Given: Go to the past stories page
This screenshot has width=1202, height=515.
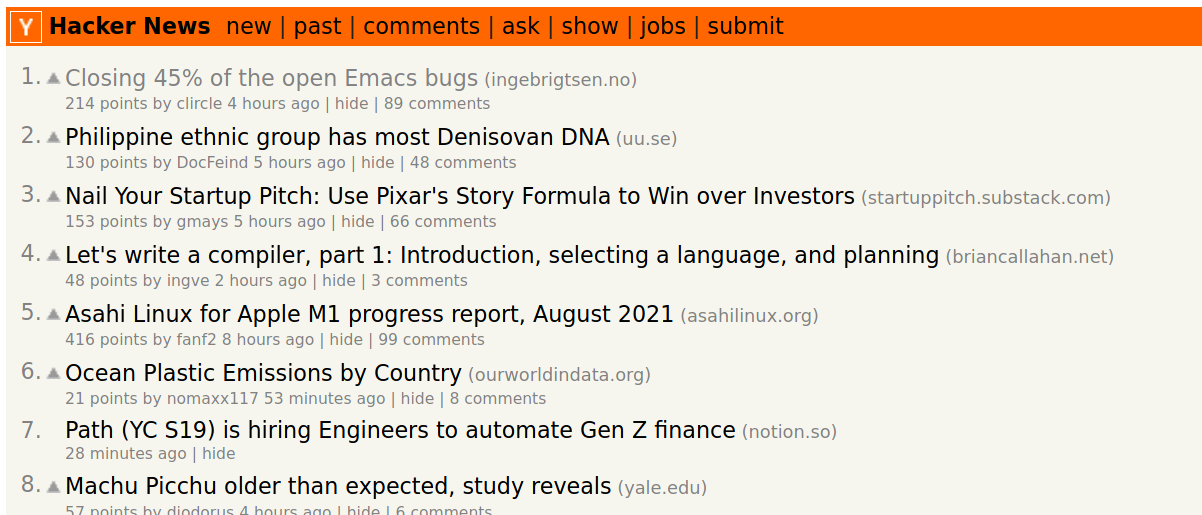Looking at the screenshot, I should tap(318, 27).
